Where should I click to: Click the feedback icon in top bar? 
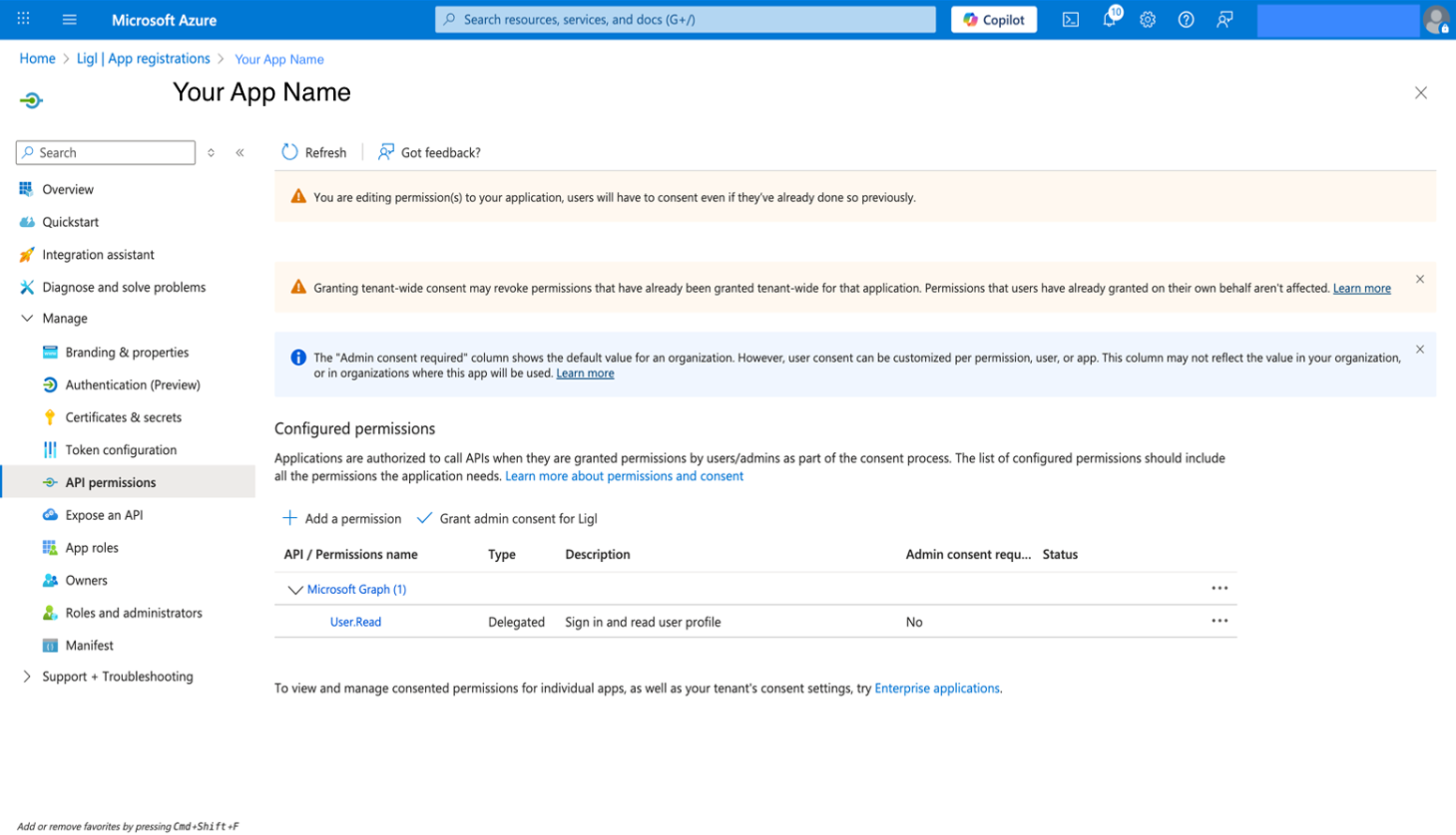pyautogui.click(x=1224, y=20)
